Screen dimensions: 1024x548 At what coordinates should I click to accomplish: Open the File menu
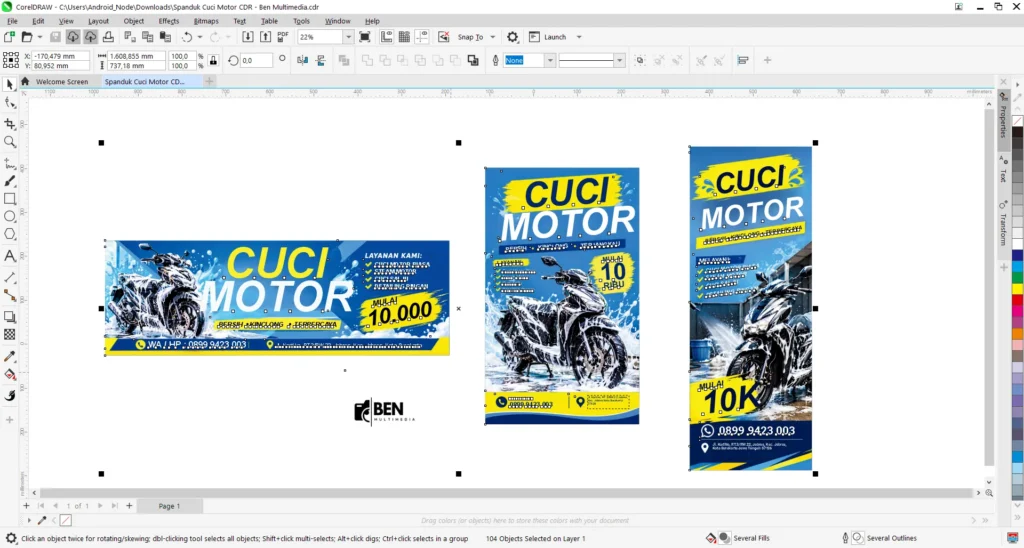pyautogui.click(x=12, y=21)
